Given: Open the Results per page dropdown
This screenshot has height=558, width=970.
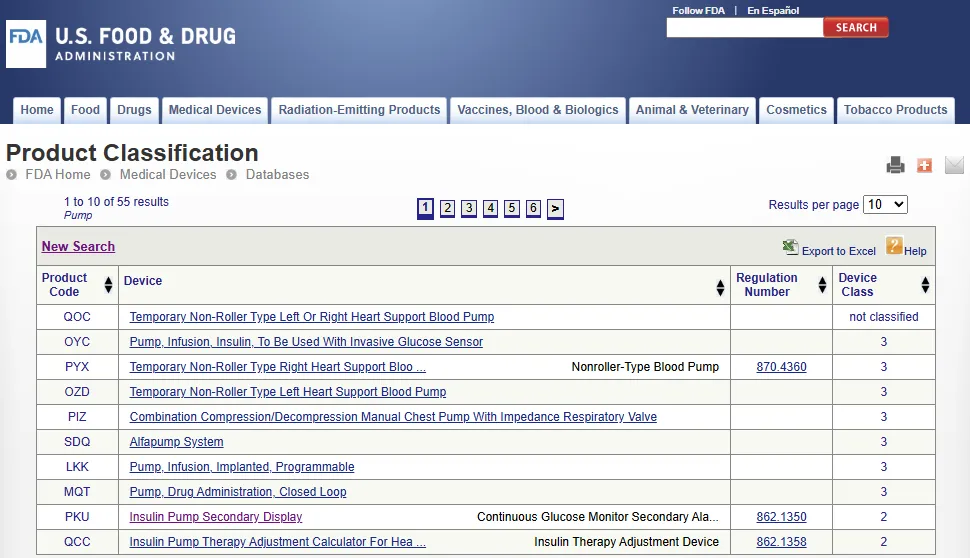Looking at the screenshot, I should pos(885,205).
